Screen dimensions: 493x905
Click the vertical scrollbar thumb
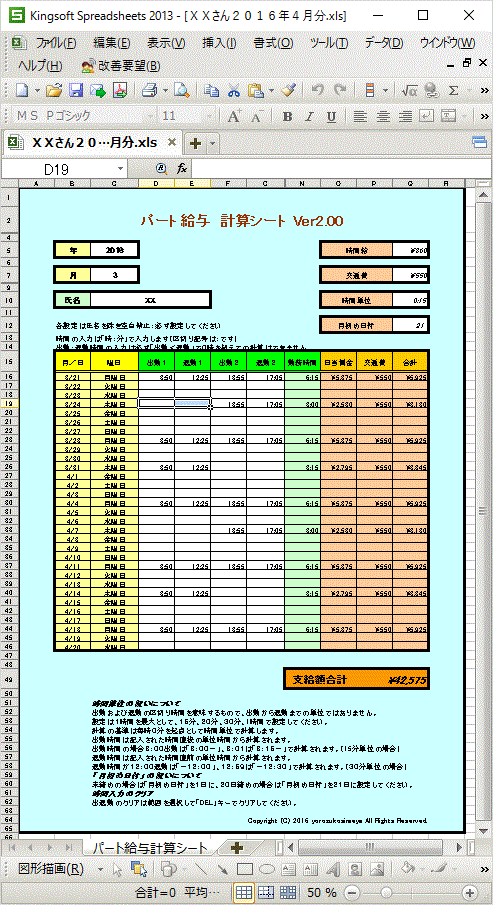pyautogui.click(x=483, y=510)
